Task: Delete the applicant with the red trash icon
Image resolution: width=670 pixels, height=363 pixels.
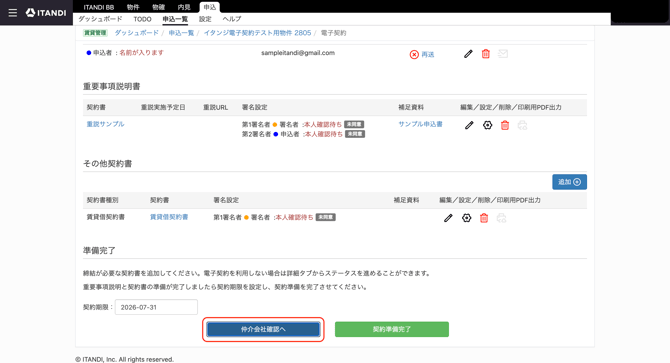Action: [x=485, y=54]
